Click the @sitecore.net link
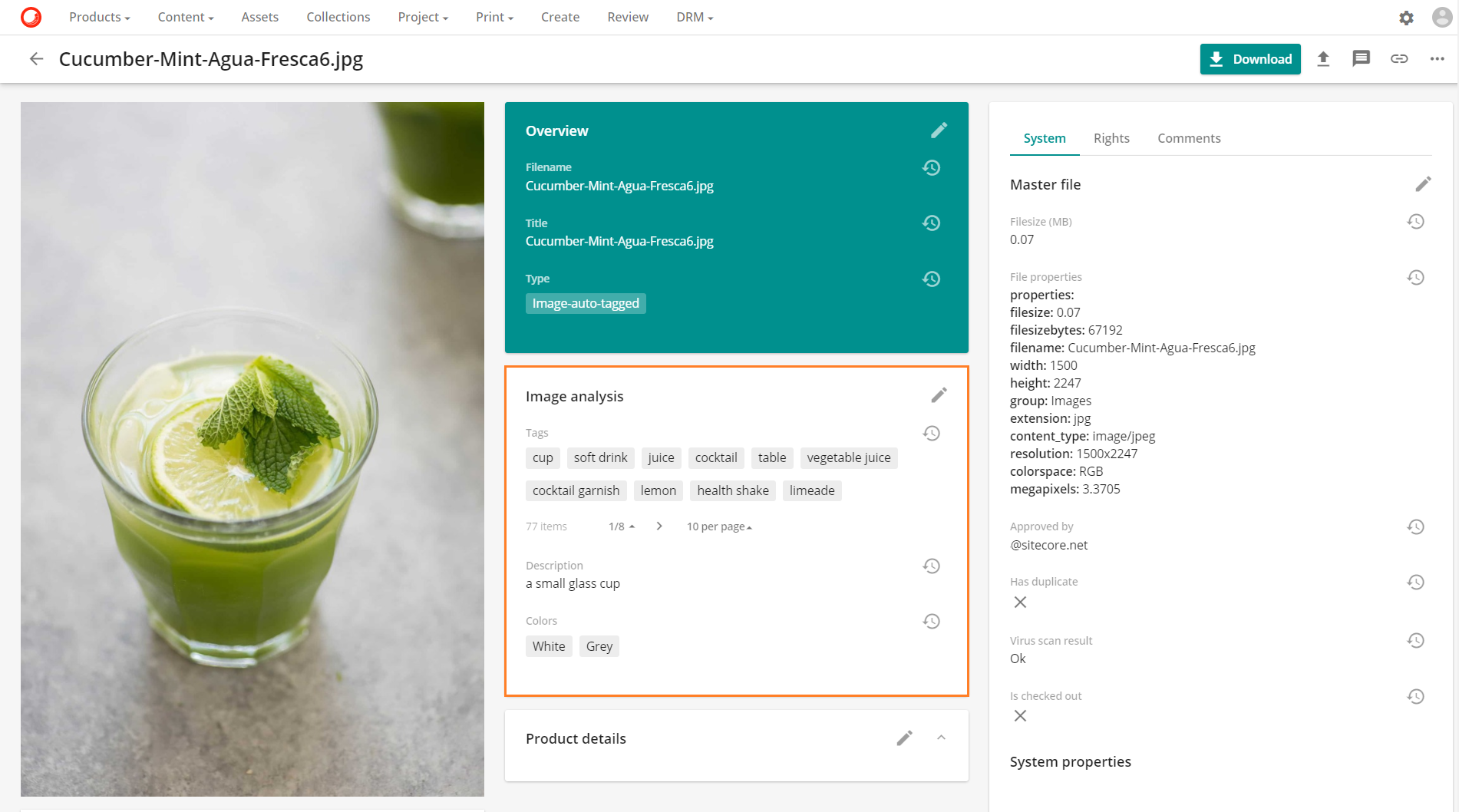This screenshot has width=1459, height=812. (x=1049, y=545)
